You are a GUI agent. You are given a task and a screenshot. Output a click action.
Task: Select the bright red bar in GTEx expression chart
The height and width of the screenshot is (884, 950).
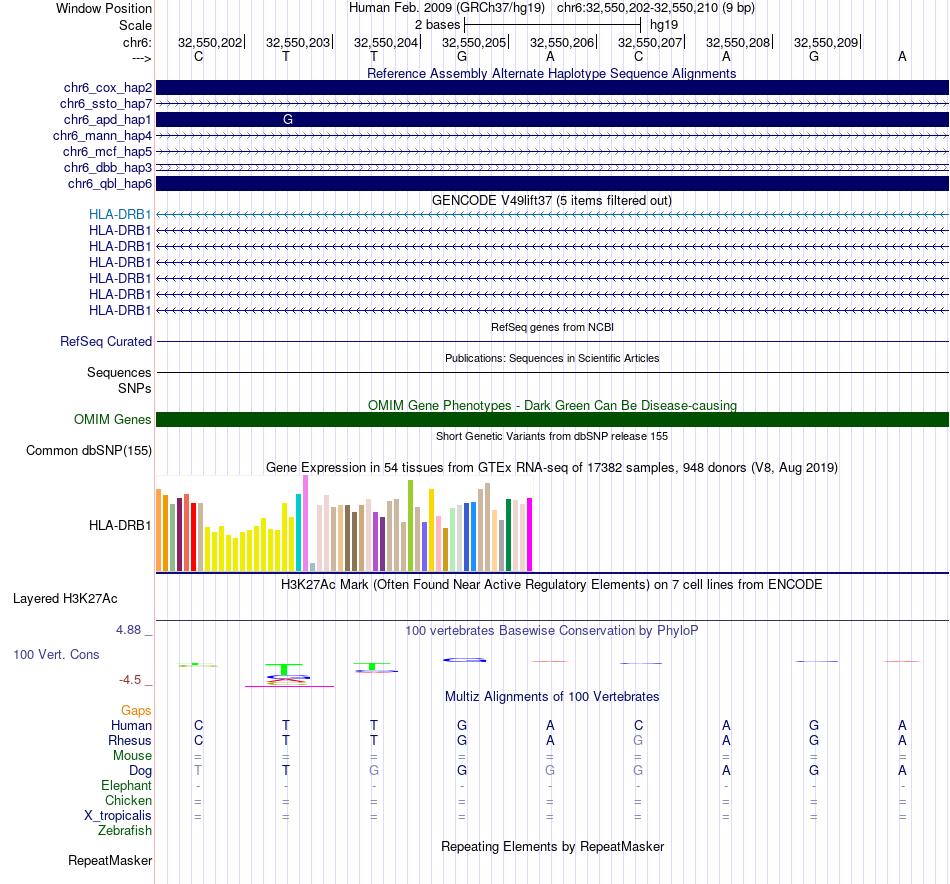193,537
